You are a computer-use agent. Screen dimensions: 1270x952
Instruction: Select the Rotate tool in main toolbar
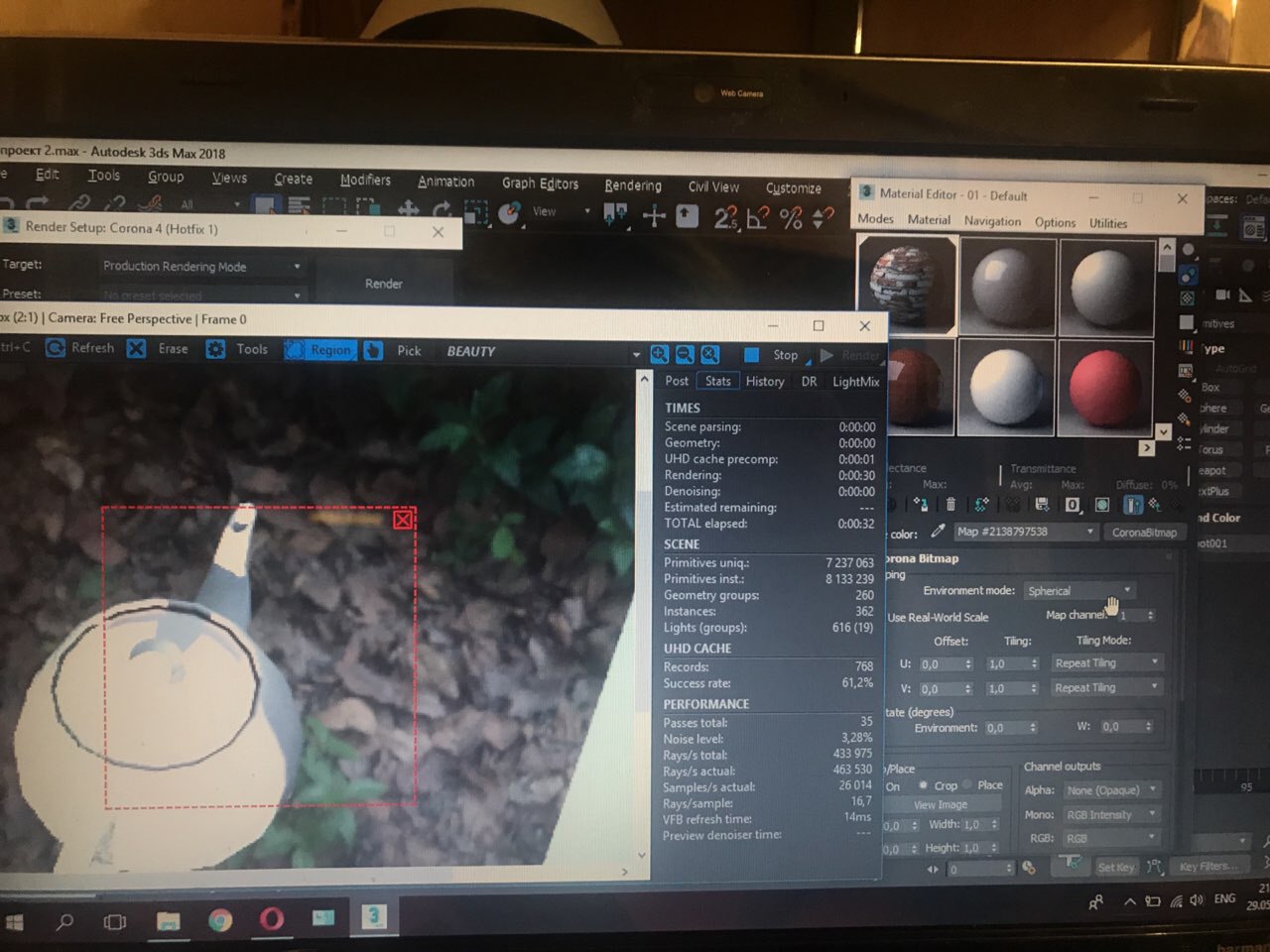click(443, 209)
